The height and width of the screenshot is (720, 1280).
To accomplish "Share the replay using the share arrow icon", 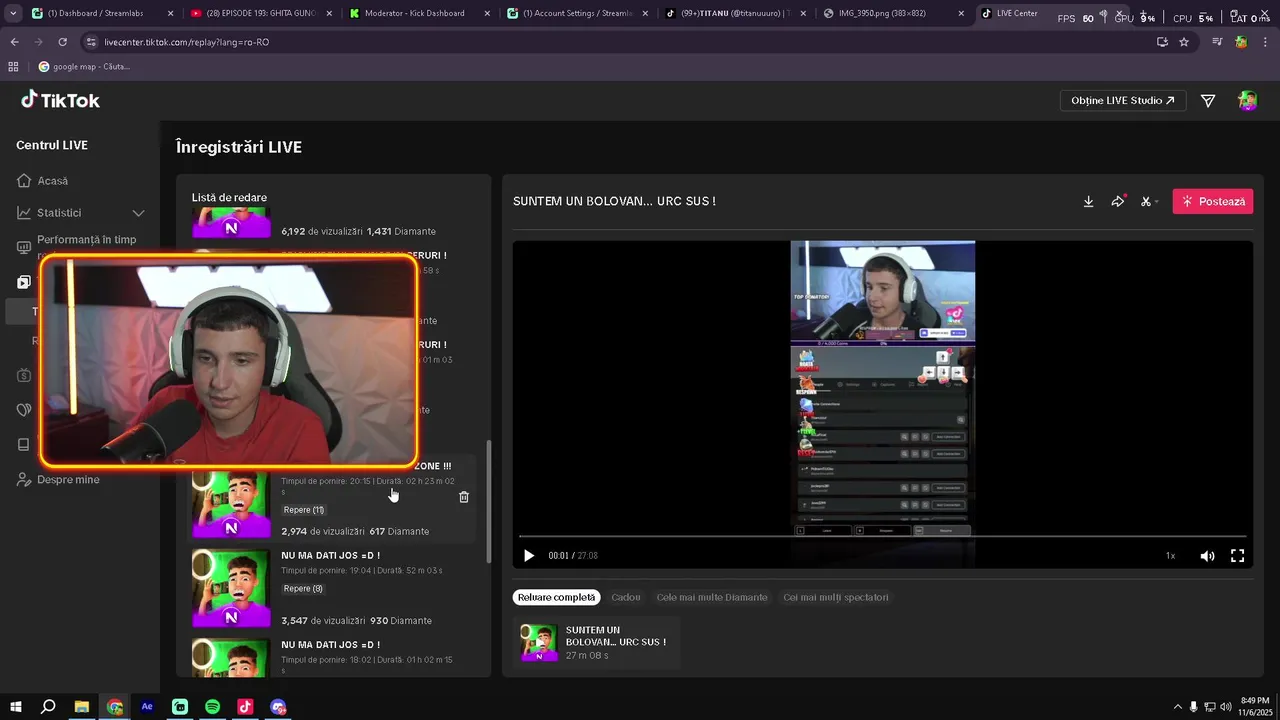I will (x=1117, y=201).
